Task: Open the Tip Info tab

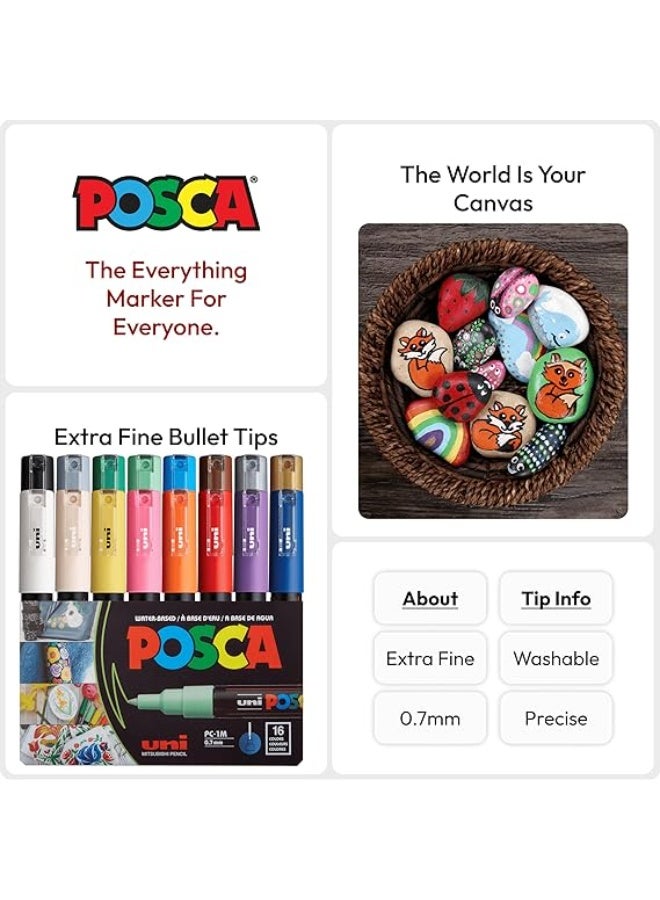Action: pyautogui.click(x=556, y=598)
